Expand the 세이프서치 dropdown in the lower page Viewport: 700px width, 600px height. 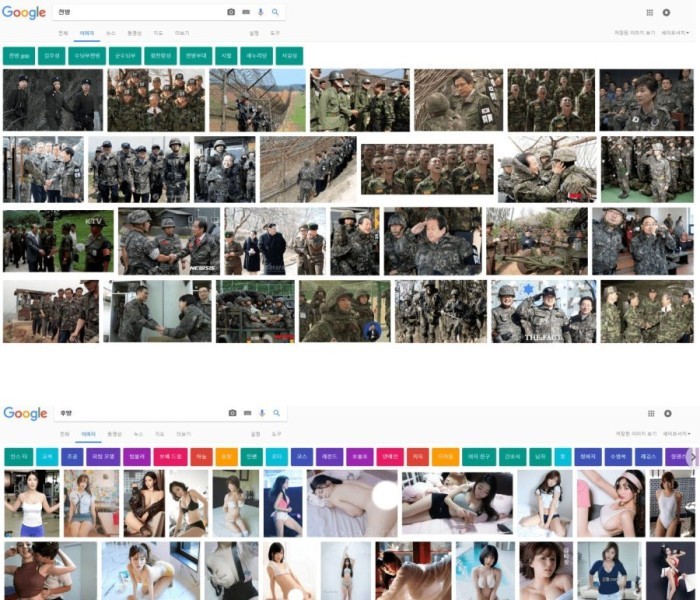(x=675, y=434)
